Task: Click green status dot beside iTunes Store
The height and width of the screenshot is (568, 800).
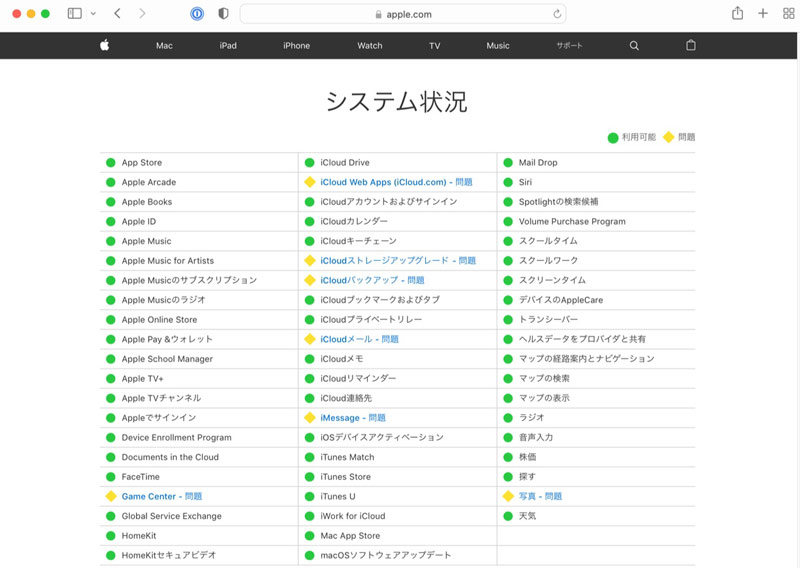Action: click(x=309, y=477)
